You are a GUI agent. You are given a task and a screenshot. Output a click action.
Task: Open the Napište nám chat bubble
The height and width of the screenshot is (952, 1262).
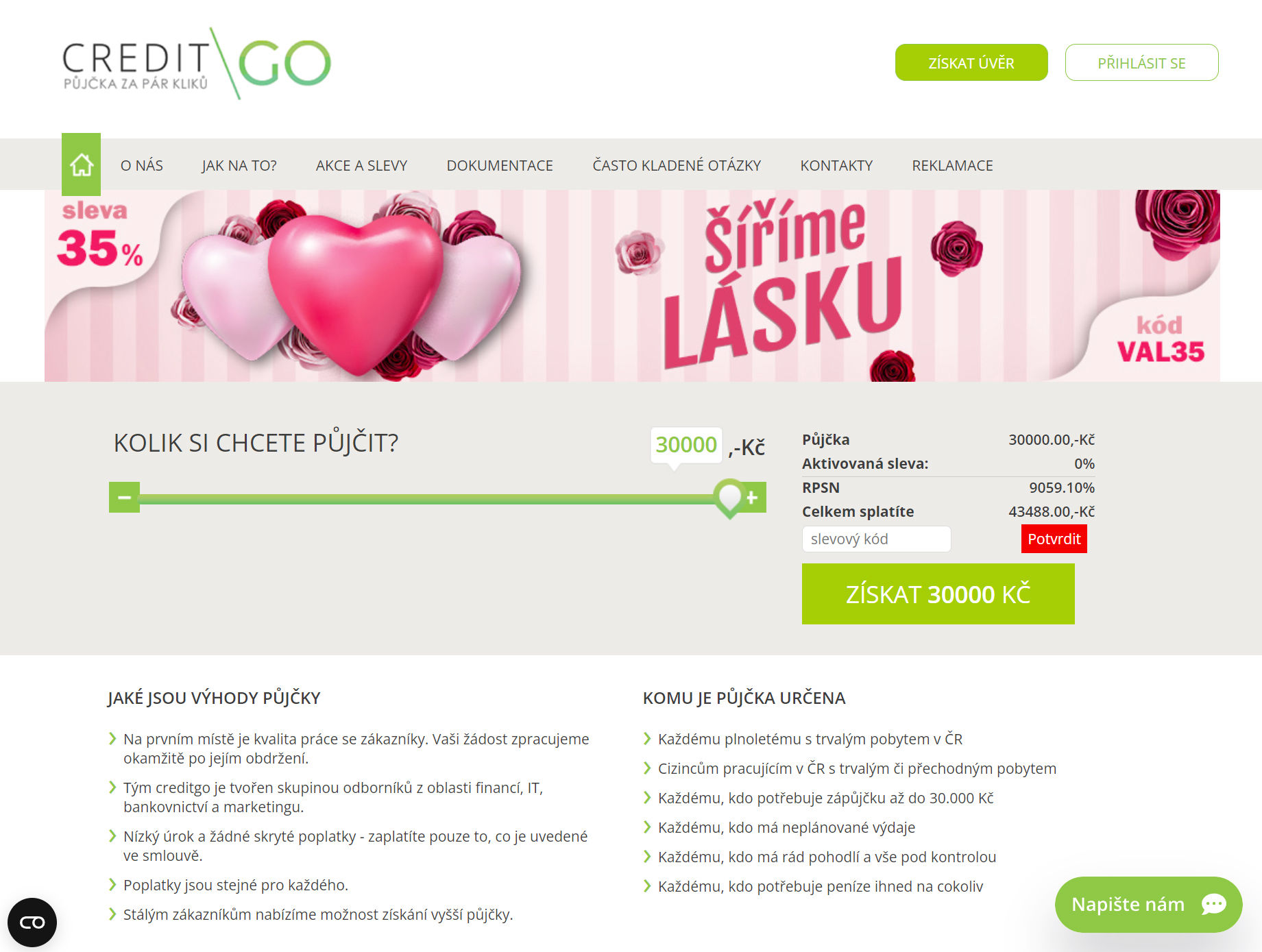[1148, 904]
